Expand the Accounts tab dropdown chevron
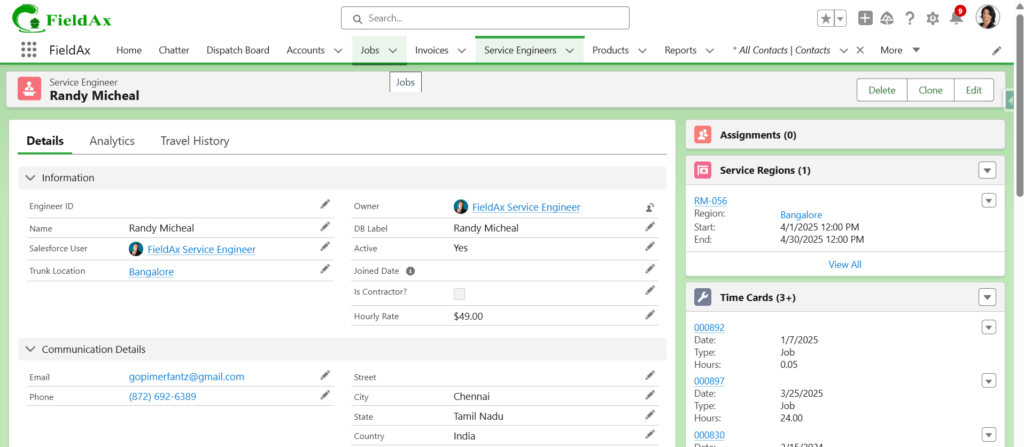The width and height of the screenshot is (1024, 447). point(338,50)
